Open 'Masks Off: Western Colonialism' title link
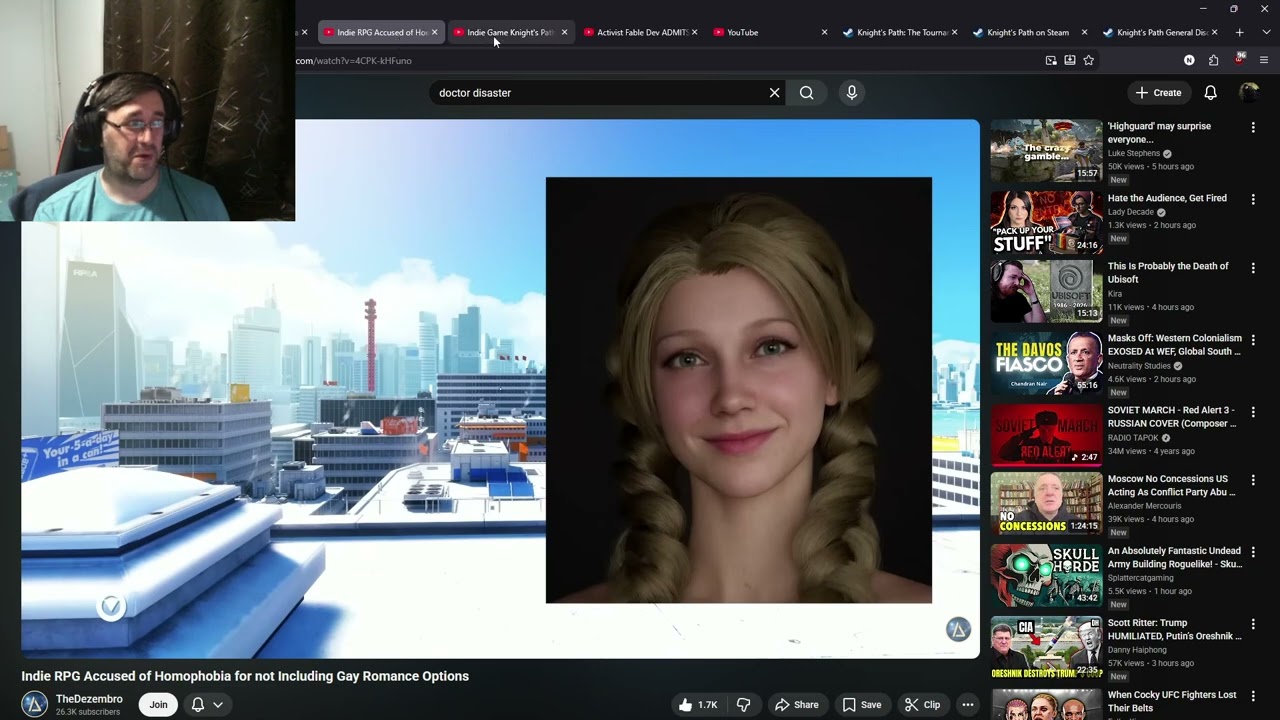The image size is (1280, 720). (x=1174, y=345)
